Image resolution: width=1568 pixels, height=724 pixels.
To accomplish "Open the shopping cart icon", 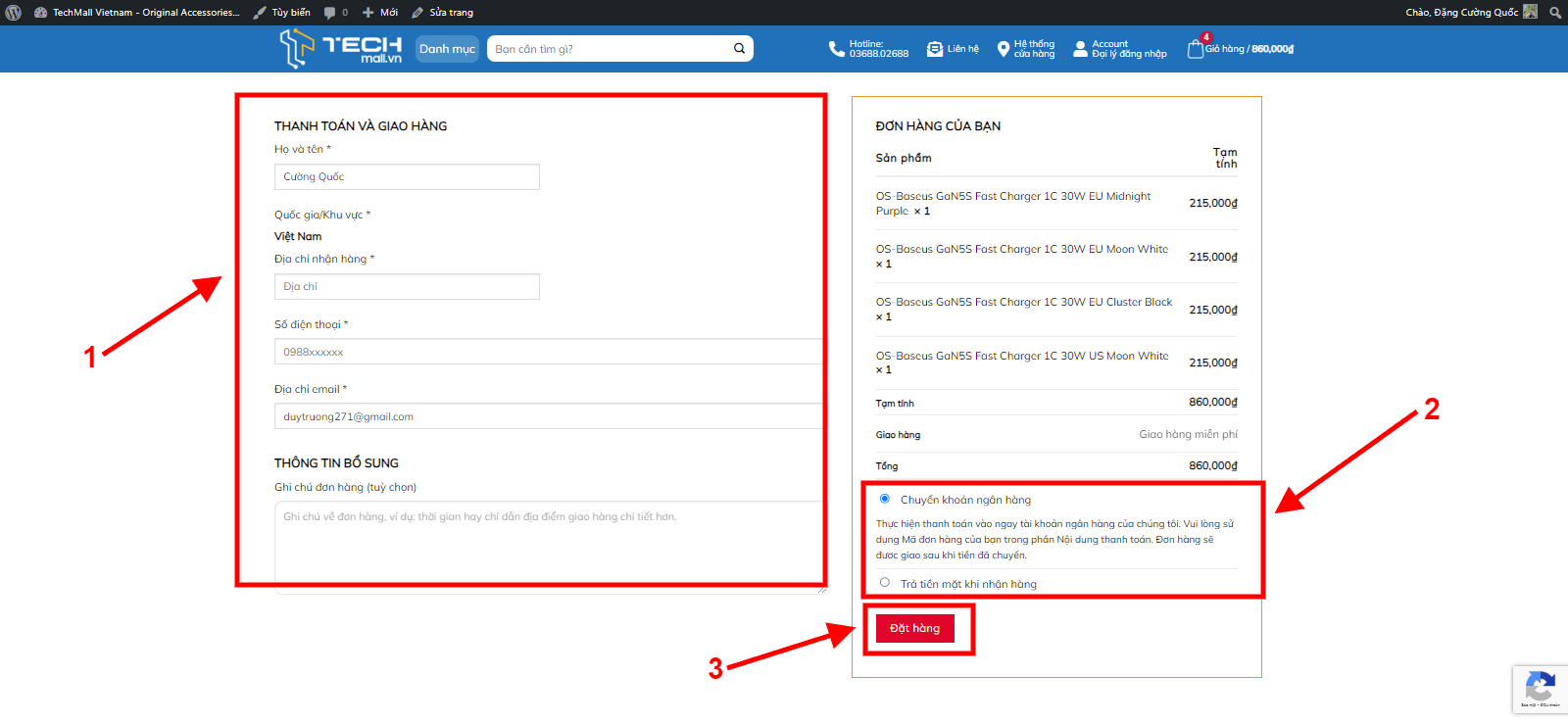I will click(x=1195, y=49).
